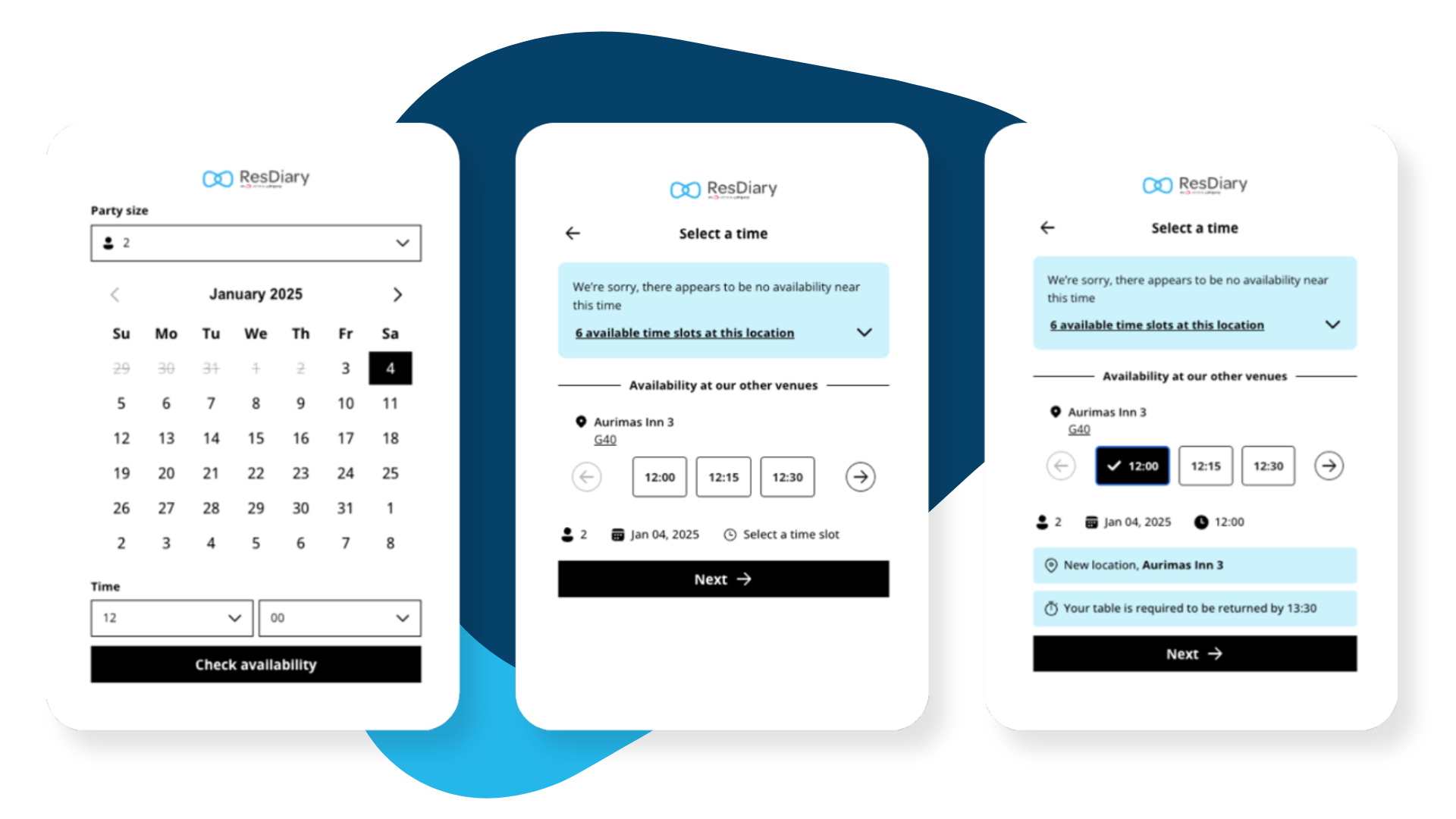1456x819 pixels.
Task: Click next month arrow on calendar
Action: (400, 293)
